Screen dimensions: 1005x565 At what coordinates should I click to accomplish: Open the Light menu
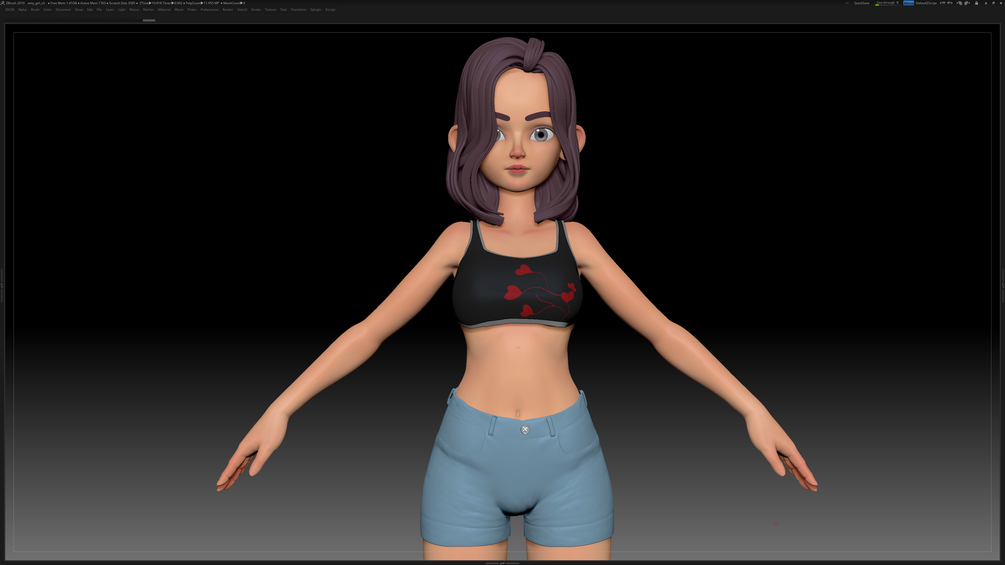coord(122,10)
